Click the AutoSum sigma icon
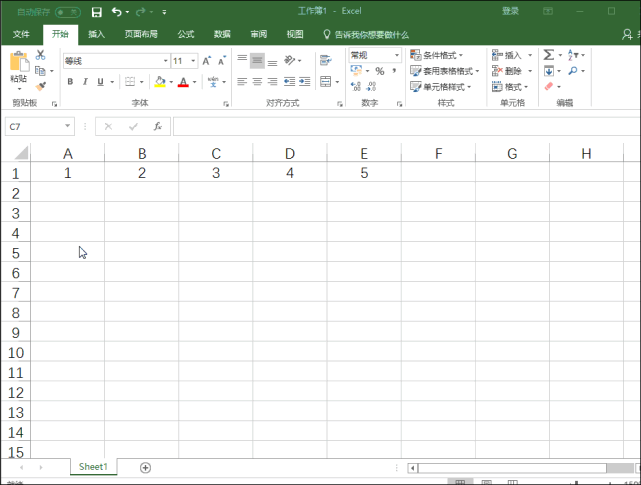The width and height of the screenshot is (641, 485). 549,55
